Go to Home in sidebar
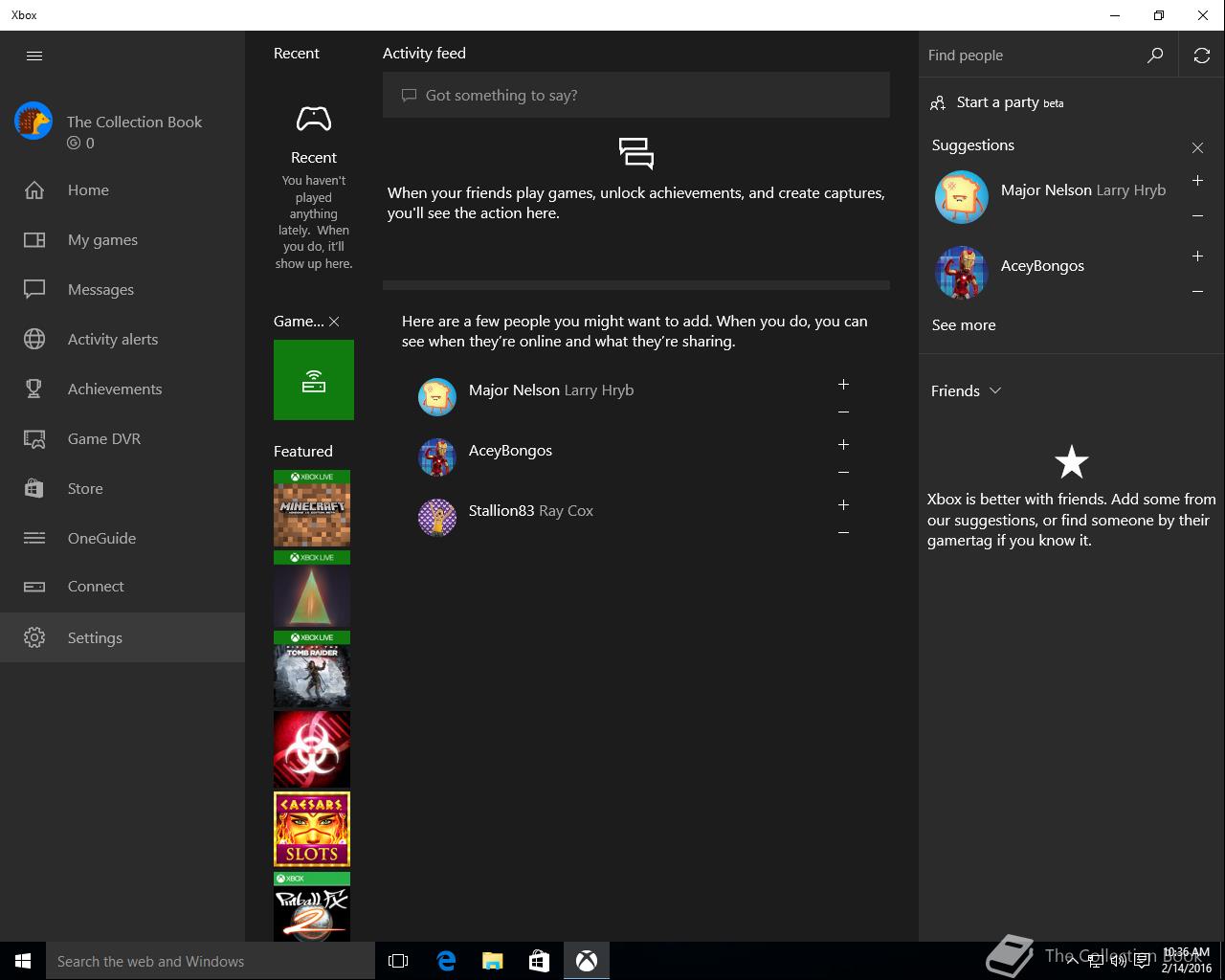The height and width of the screenshot is (980, 1225). coord(122,189)
